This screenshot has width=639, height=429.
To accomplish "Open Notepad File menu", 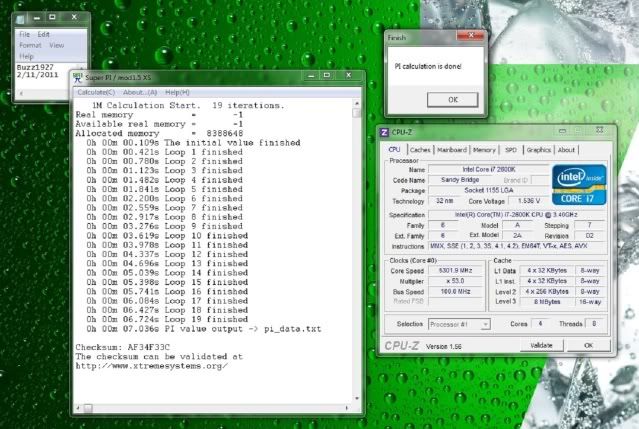I will pos(24,35).
